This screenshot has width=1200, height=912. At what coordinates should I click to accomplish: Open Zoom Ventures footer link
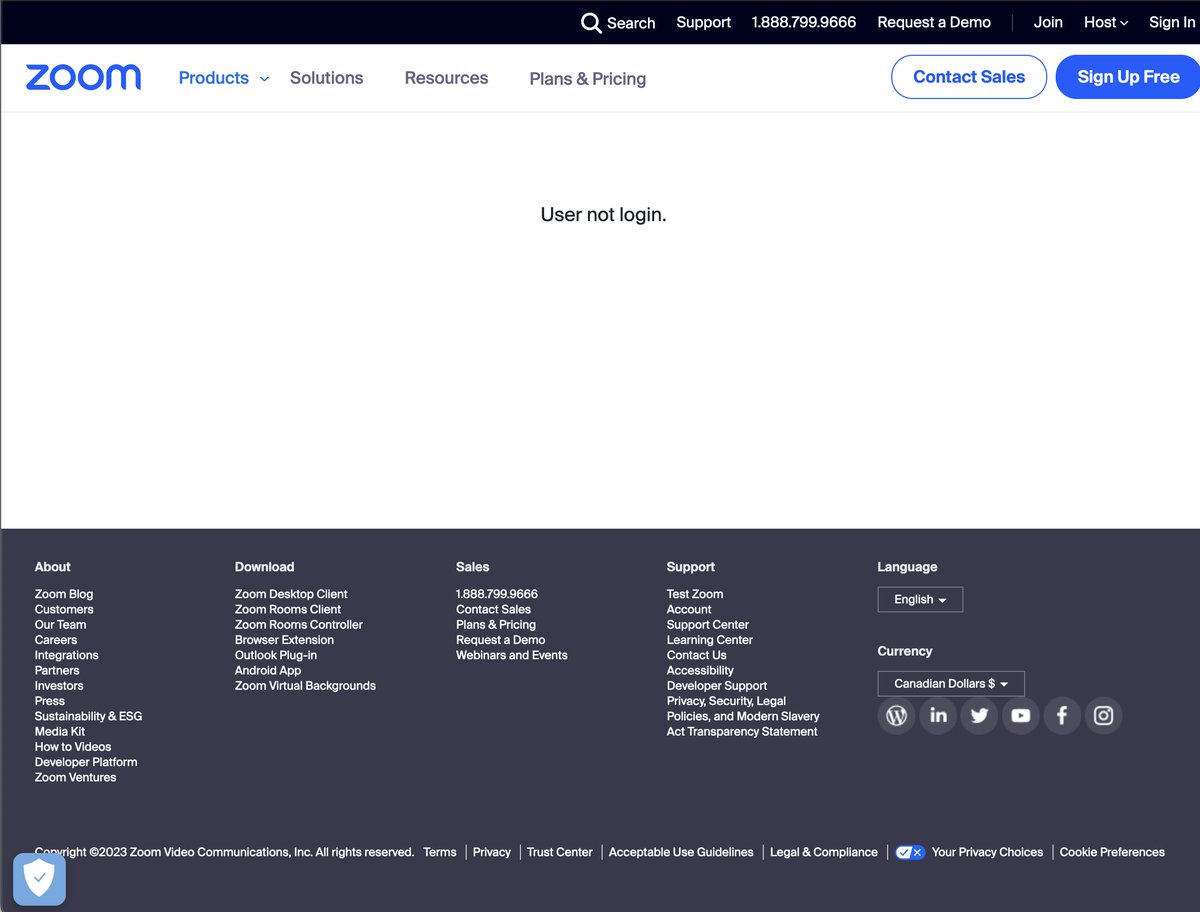76,777
